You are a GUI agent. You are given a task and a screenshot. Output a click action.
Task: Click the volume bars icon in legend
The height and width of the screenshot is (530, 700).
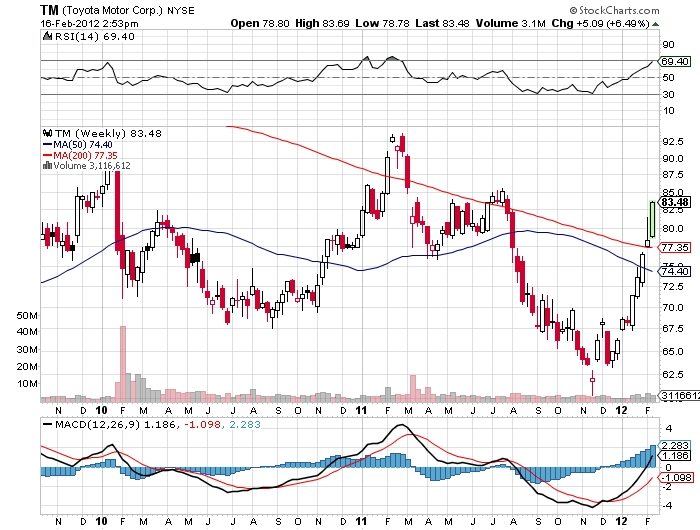pyautogui.click(x=47, y=166)
